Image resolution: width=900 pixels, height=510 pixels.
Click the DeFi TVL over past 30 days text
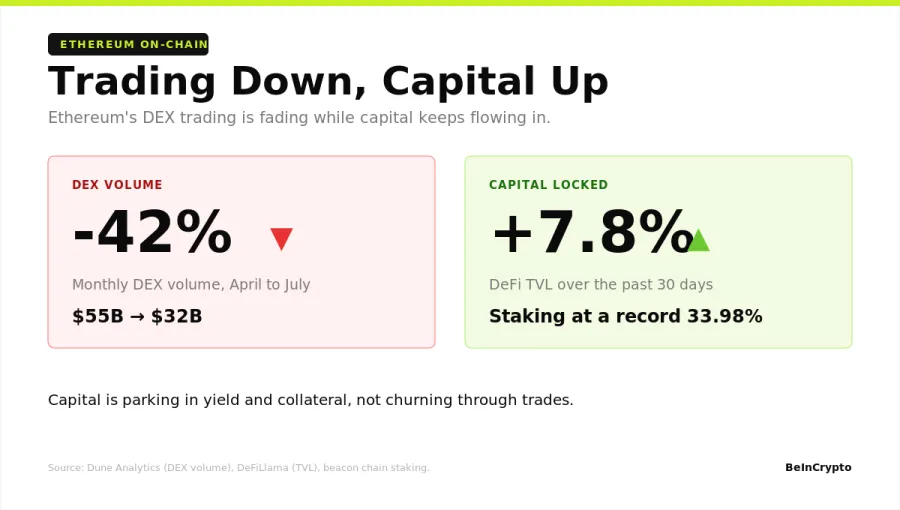coord(601,285)
